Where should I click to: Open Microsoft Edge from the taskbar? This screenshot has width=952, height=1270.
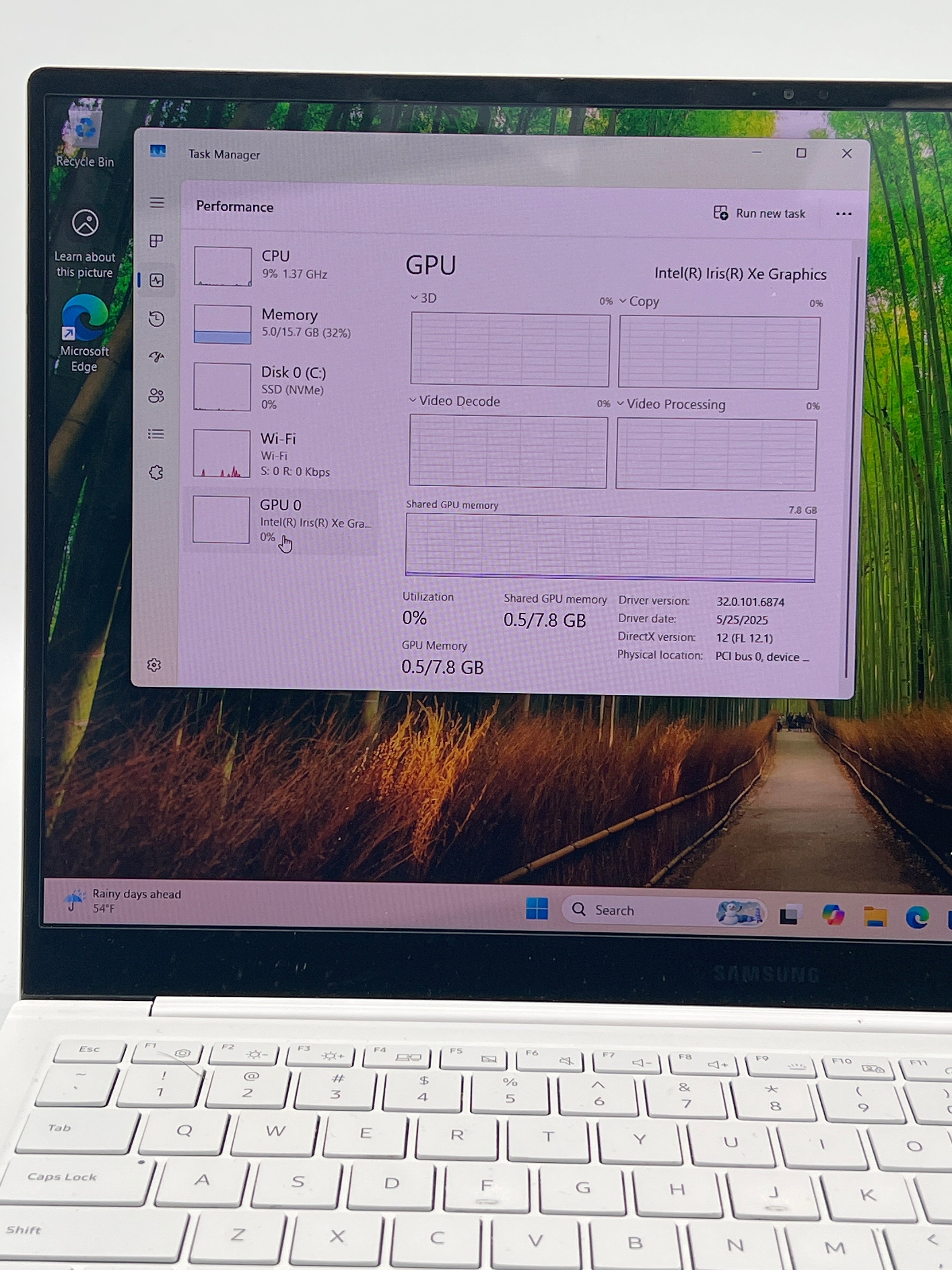(x=917, y=918)
